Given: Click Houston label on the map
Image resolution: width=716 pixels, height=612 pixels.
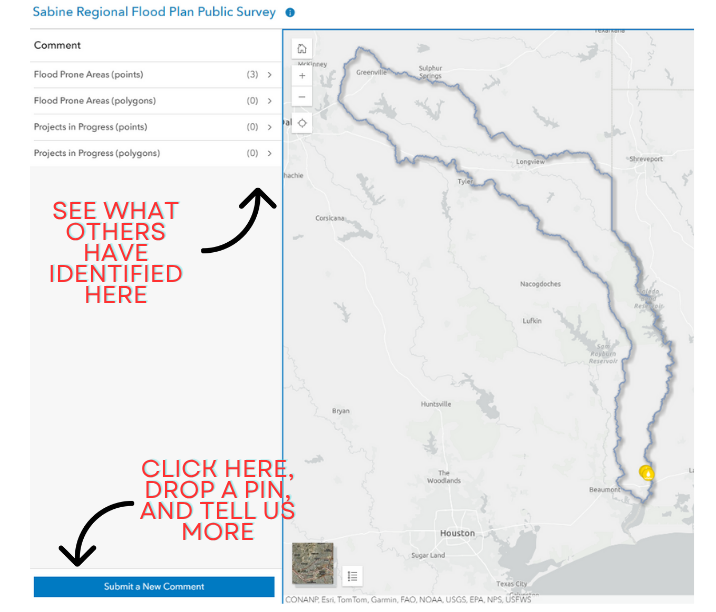Looking at the screenshot, I should tap(457, 533).
